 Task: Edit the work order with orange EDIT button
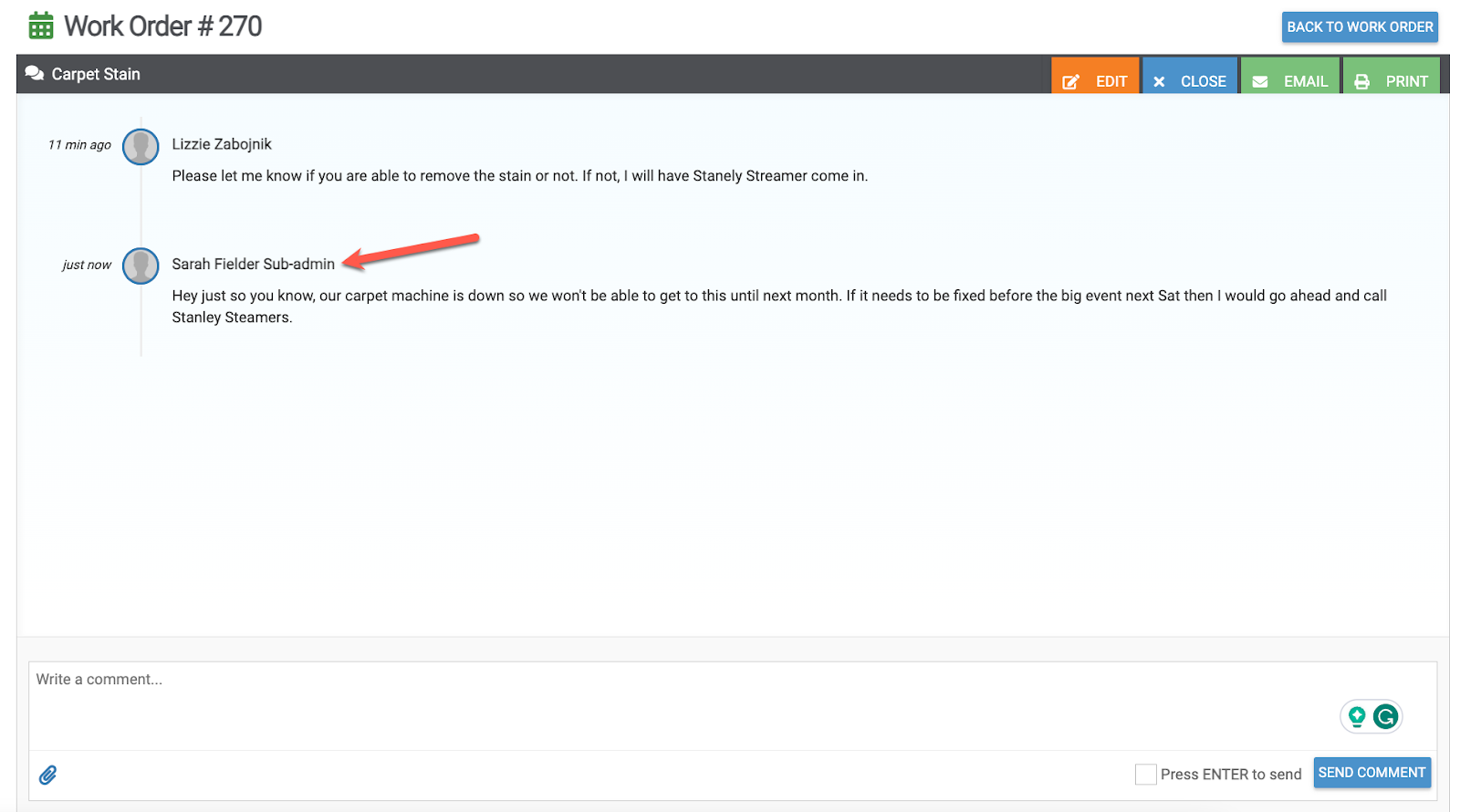(1095, 80)
